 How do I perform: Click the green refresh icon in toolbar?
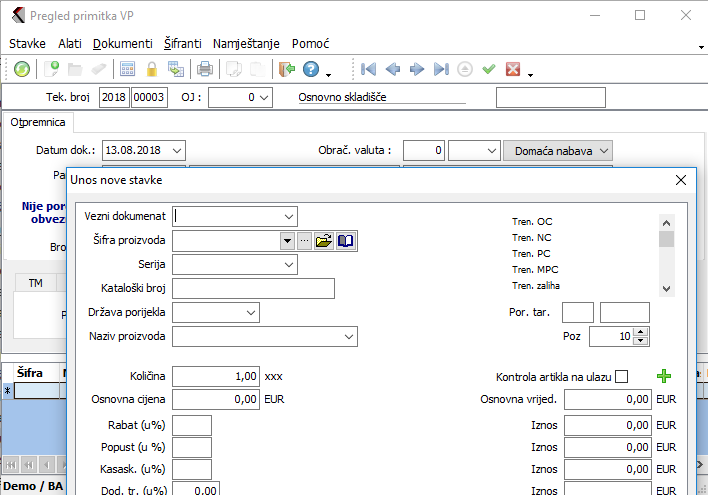[x=21, y=69]
